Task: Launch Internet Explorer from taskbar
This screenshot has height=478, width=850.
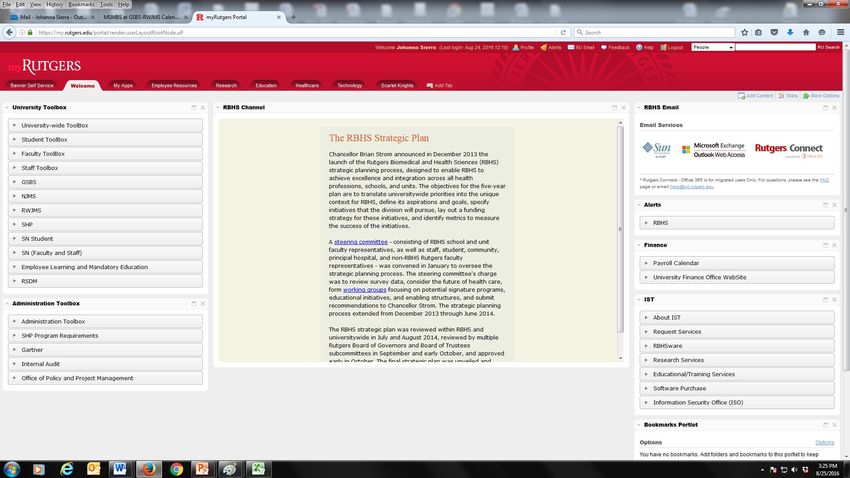Action: tap(66, 469)
